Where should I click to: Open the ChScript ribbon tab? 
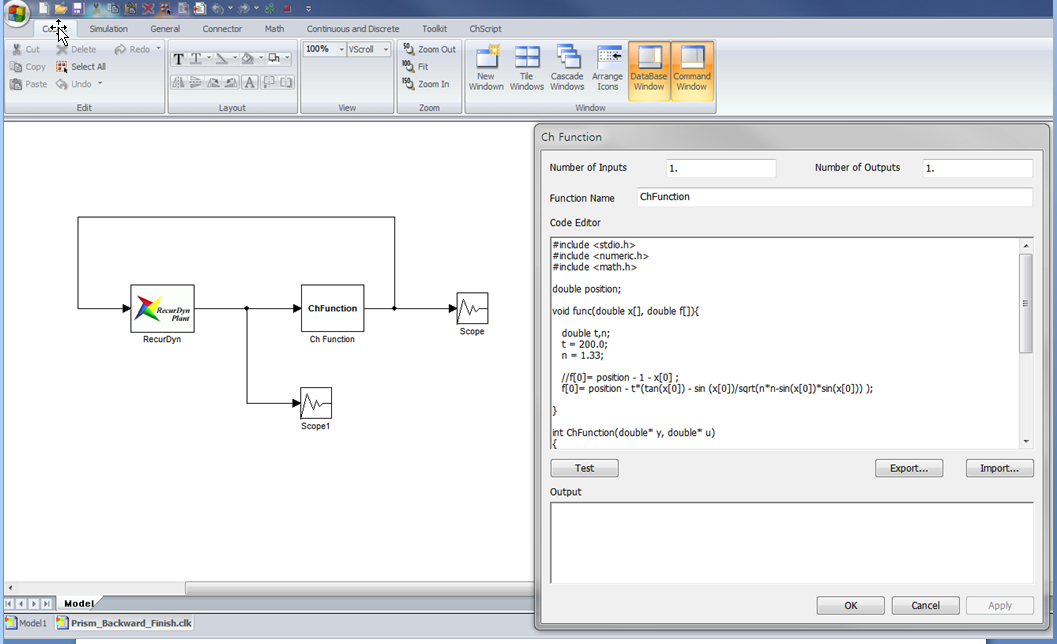point(485,29)
